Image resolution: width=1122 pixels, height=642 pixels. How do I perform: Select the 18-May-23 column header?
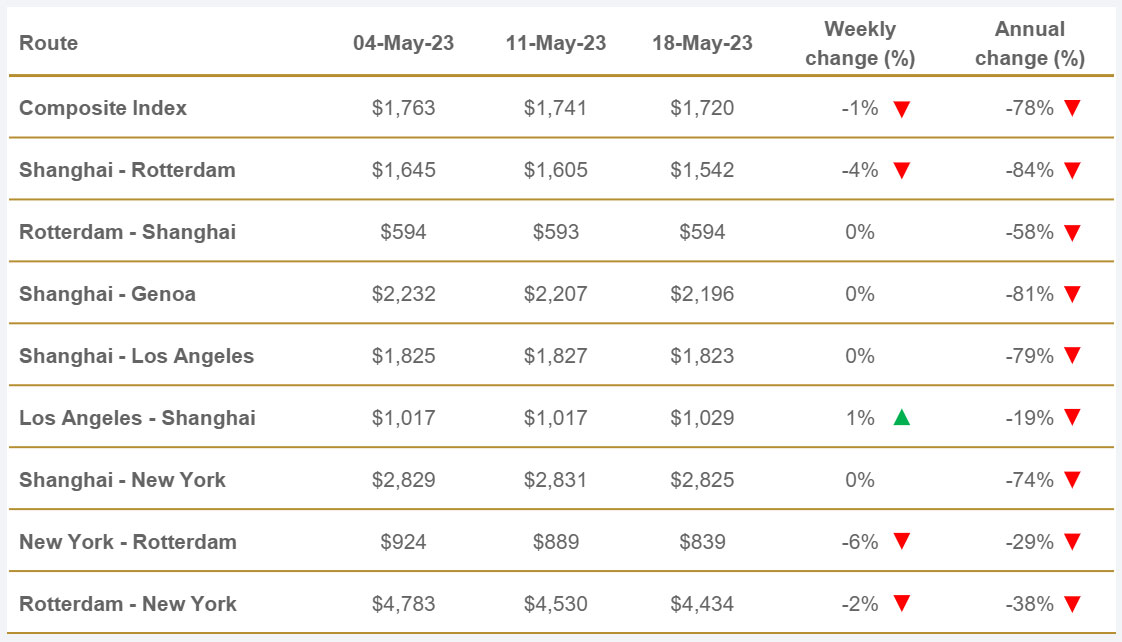pos(702,44)
